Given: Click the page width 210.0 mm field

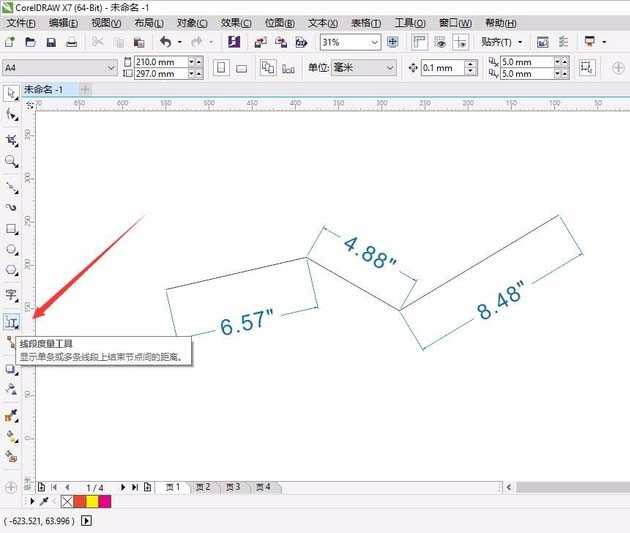Looking at the screenshot, I should coord(158,61).
